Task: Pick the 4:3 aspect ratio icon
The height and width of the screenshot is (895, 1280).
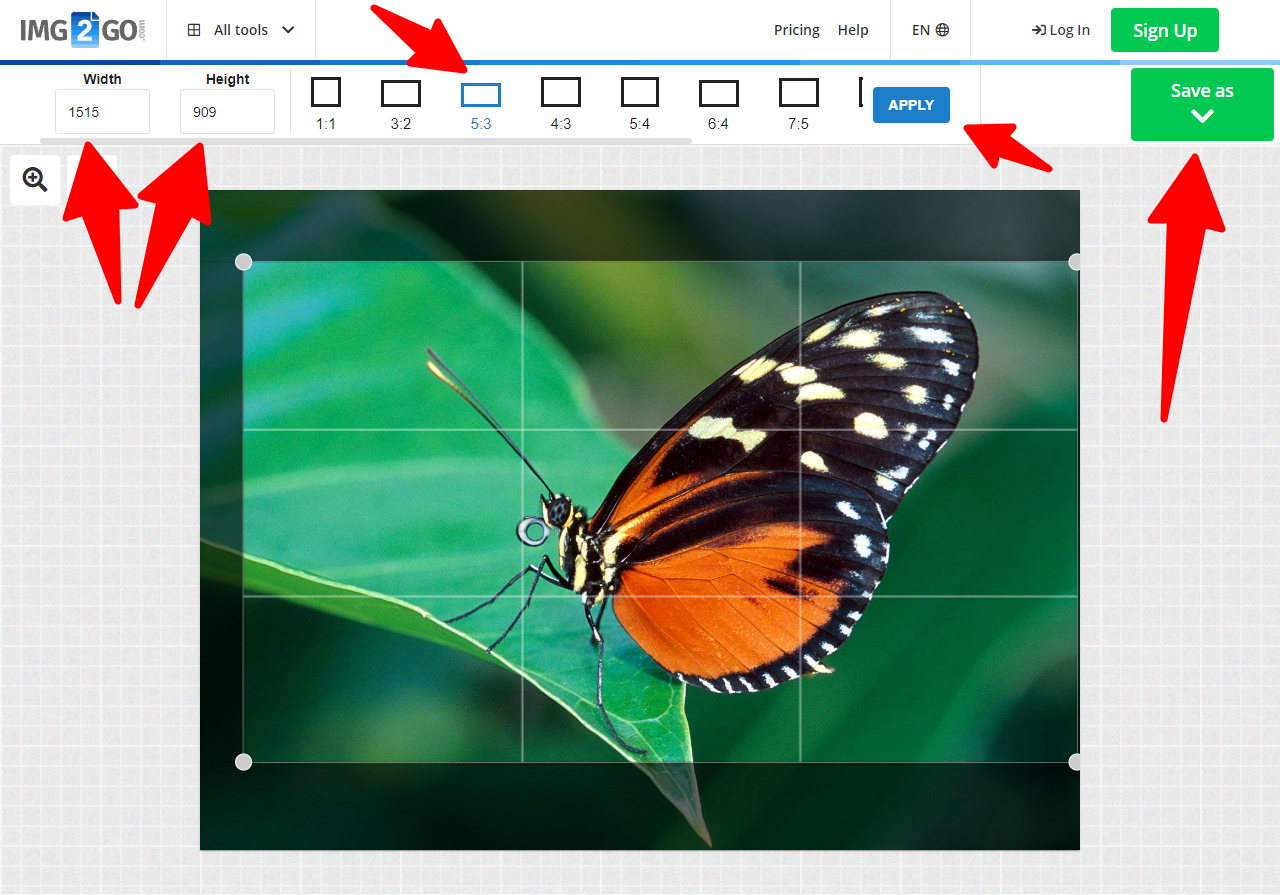Action: (560, 93)
